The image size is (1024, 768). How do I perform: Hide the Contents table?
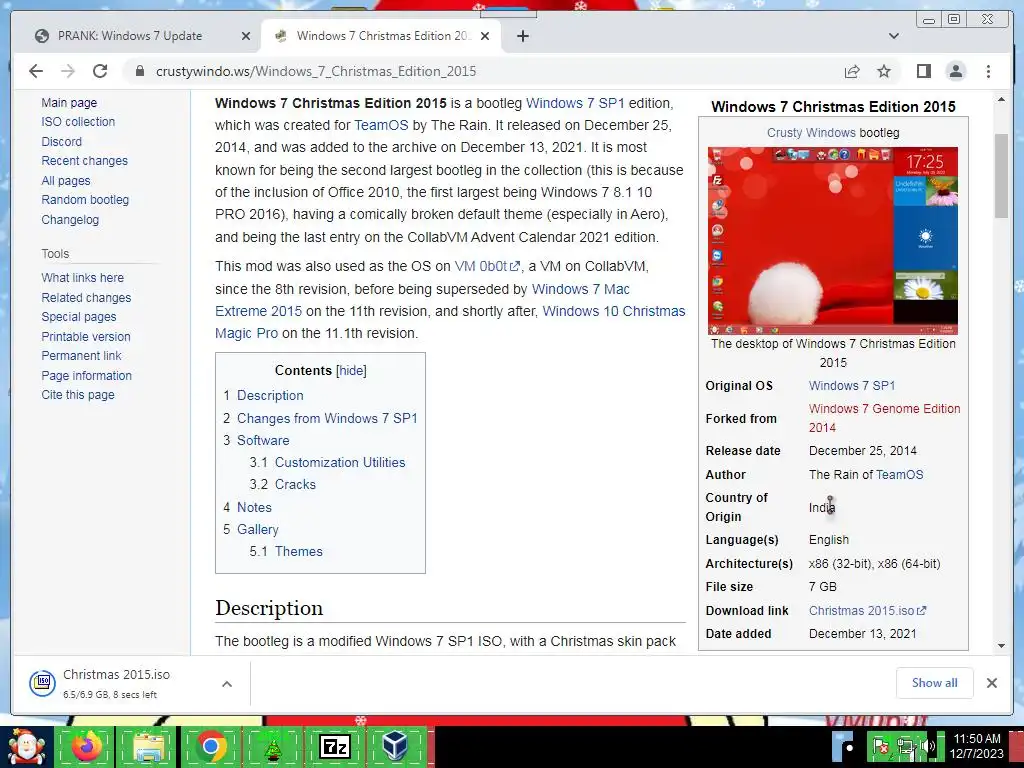tap(351, 370)
